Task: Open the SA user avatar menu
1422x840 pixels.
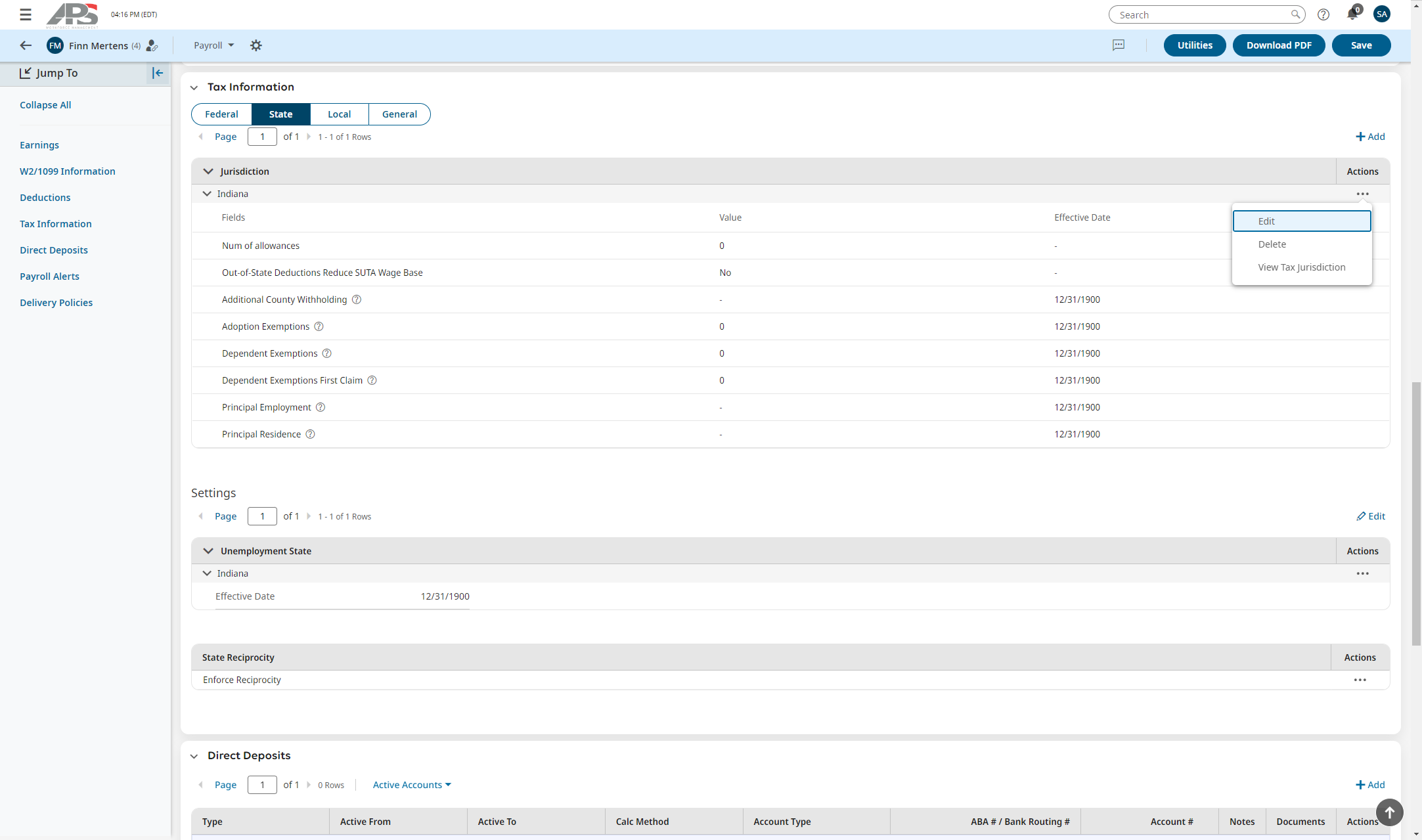Action: pos(1382,14)
